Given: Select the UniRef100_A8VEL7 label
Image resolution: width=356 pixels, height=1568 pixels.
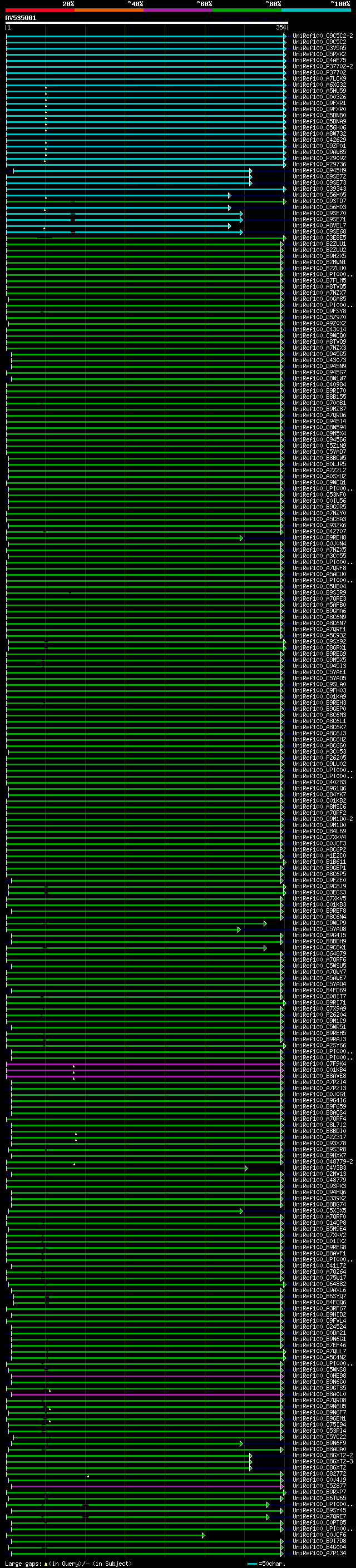Looking at the screenshot, I should pyautogui.click(x=319, y=225).
